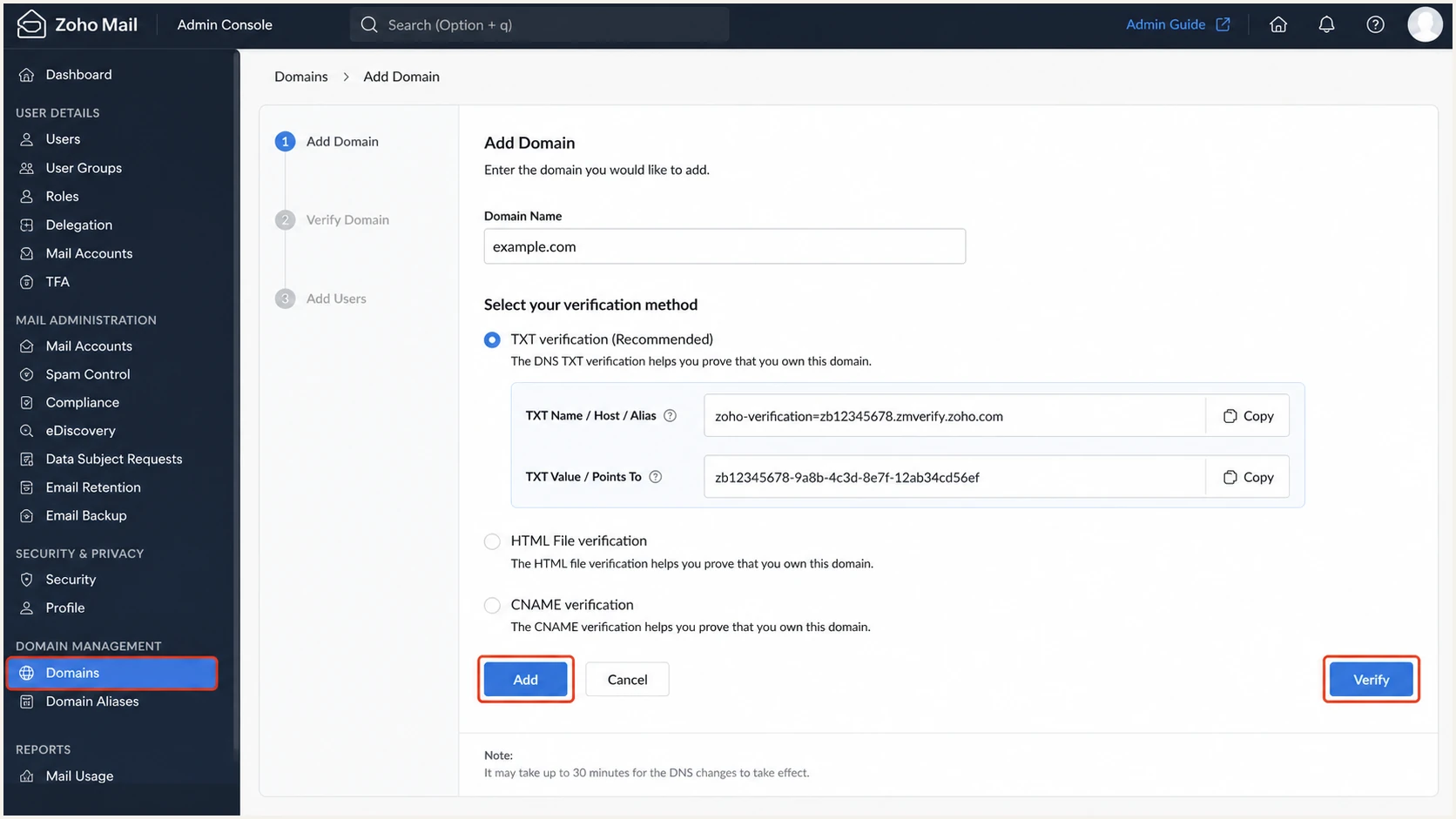
Task: Click the Admin Console label
Action: pyautogui.click(x=225, y=24)
